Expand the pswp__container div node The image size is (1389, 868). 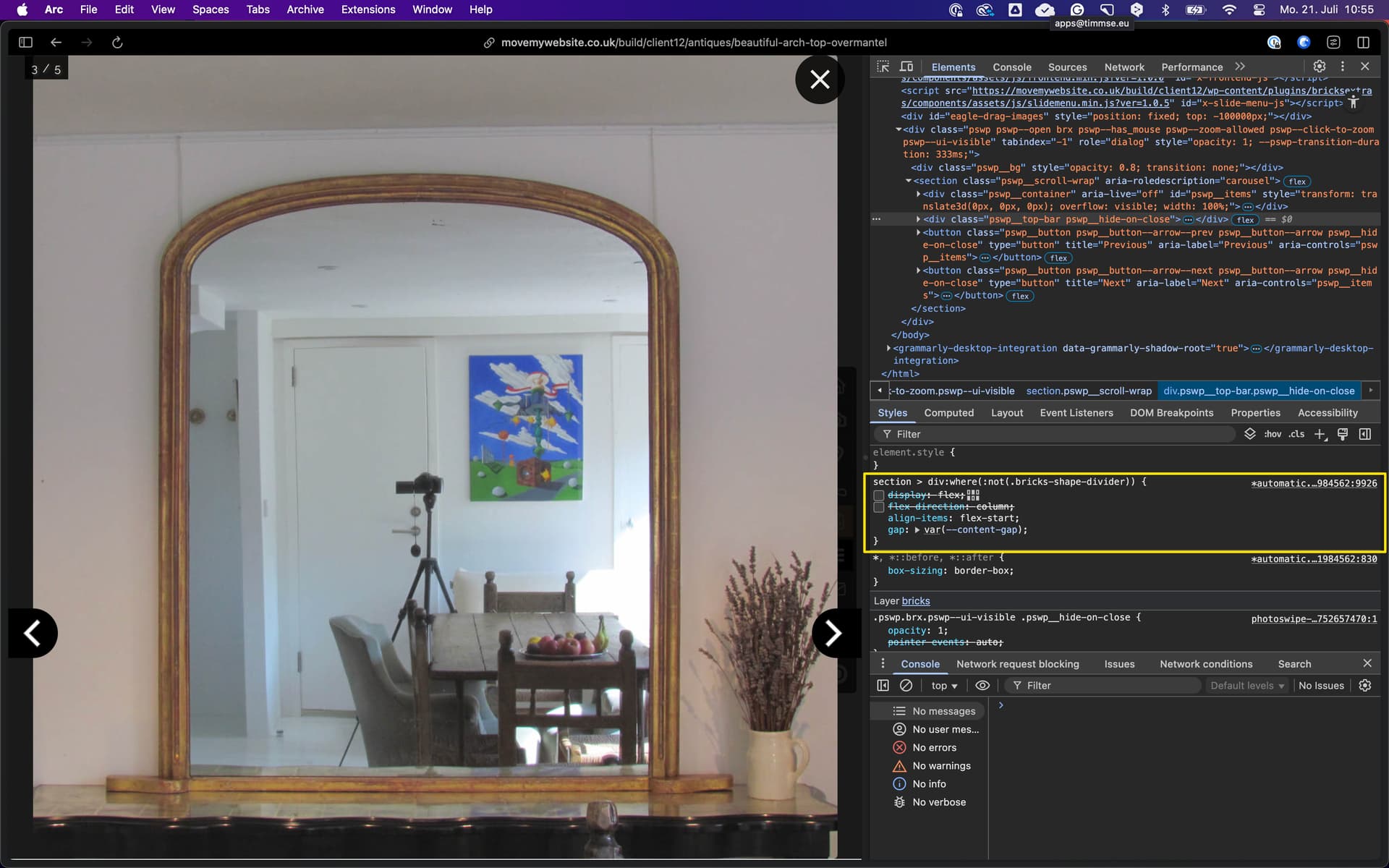point(918,194)
